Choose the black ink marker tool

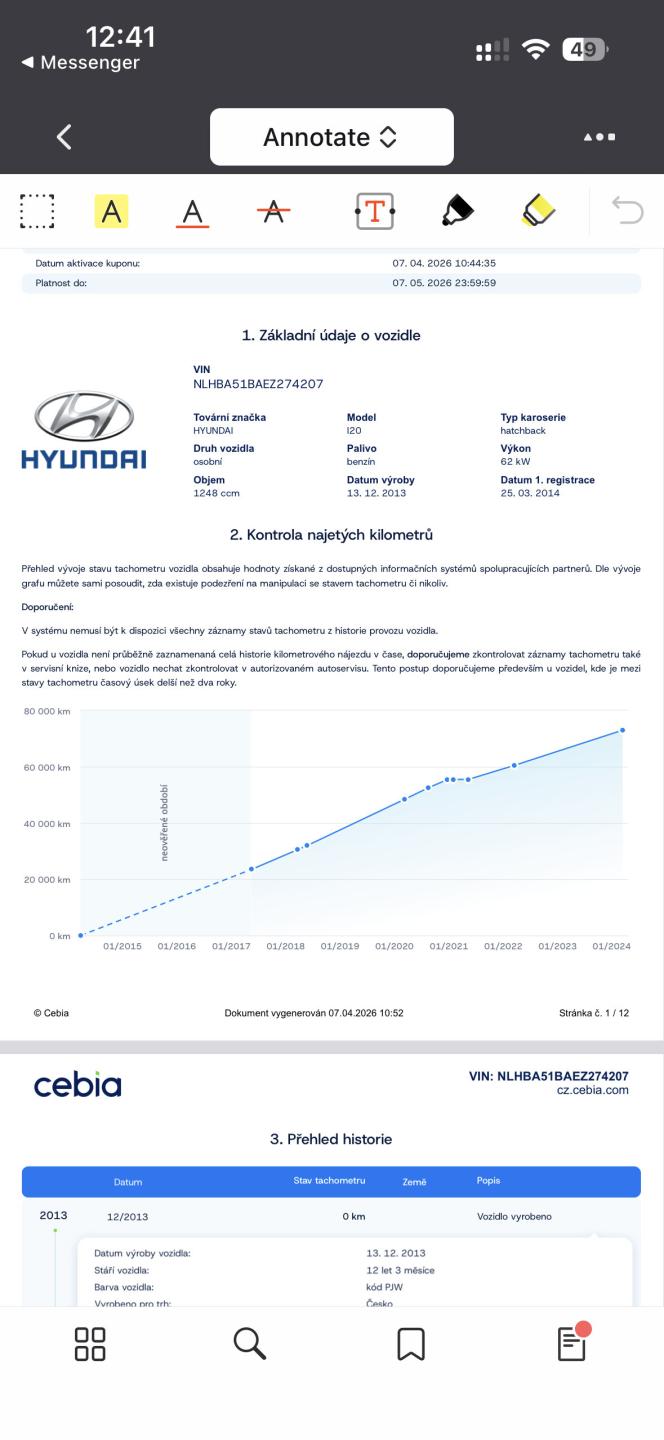(457, 211)
